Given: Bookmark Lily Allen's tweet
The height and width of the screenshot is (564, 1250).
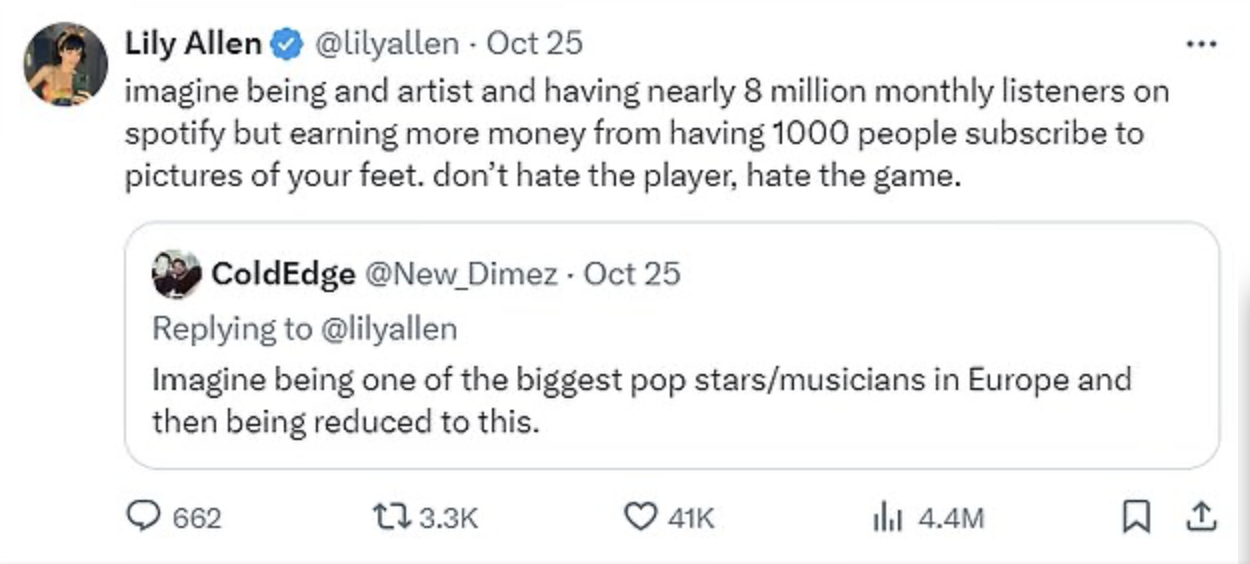Looking at the screenshot, I should point(1134,516).
